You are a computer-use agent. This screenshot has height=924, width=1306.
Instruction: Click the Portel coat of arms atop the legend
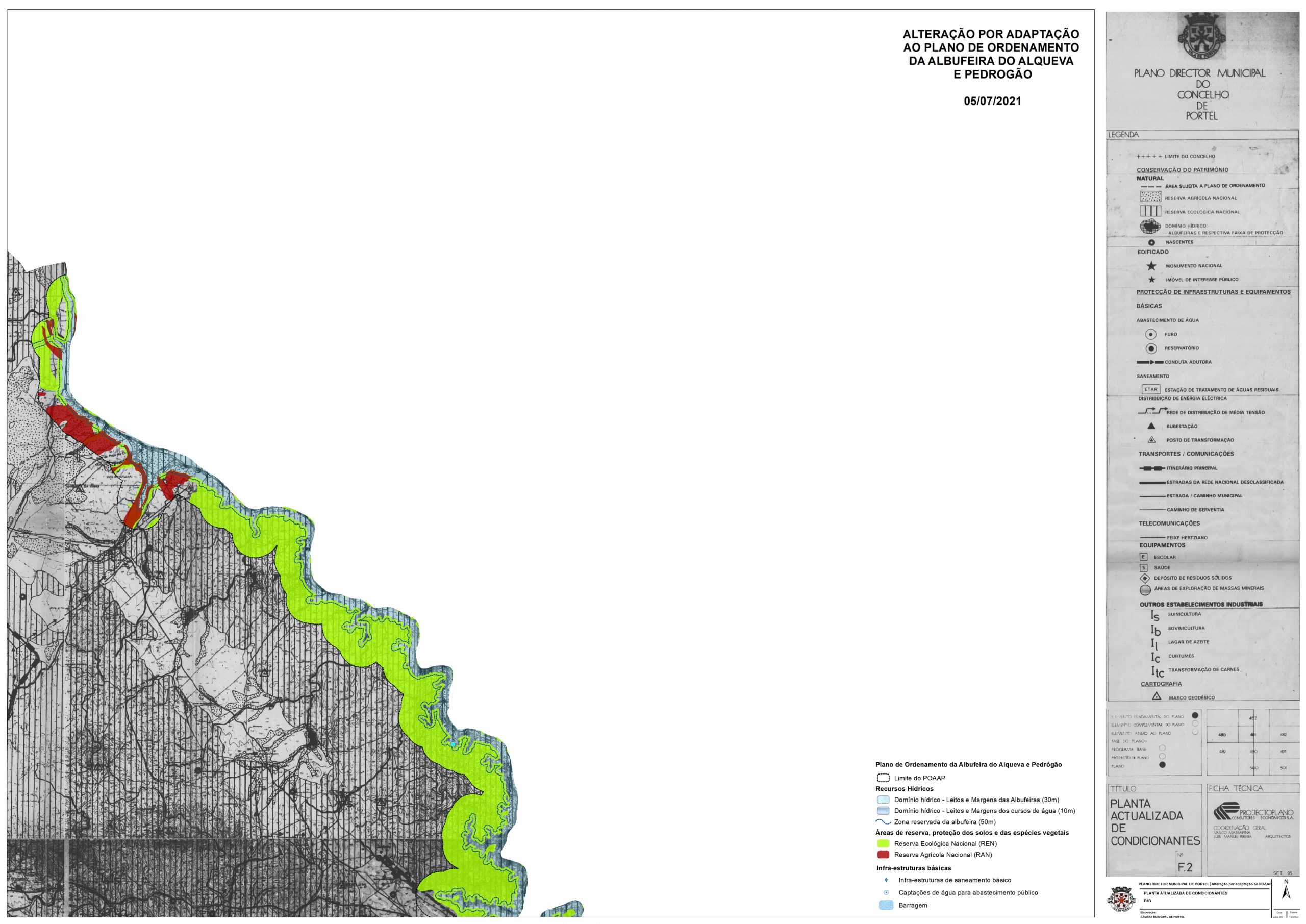[x=1201, y=37]
